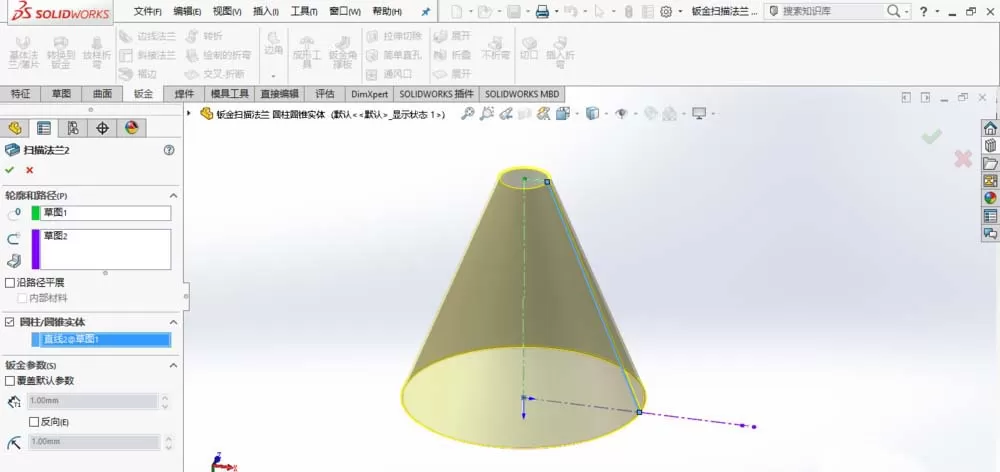Switch to the 草图 tab
The height and width of the screenshot is (472, 1000).
coord(61,94)
